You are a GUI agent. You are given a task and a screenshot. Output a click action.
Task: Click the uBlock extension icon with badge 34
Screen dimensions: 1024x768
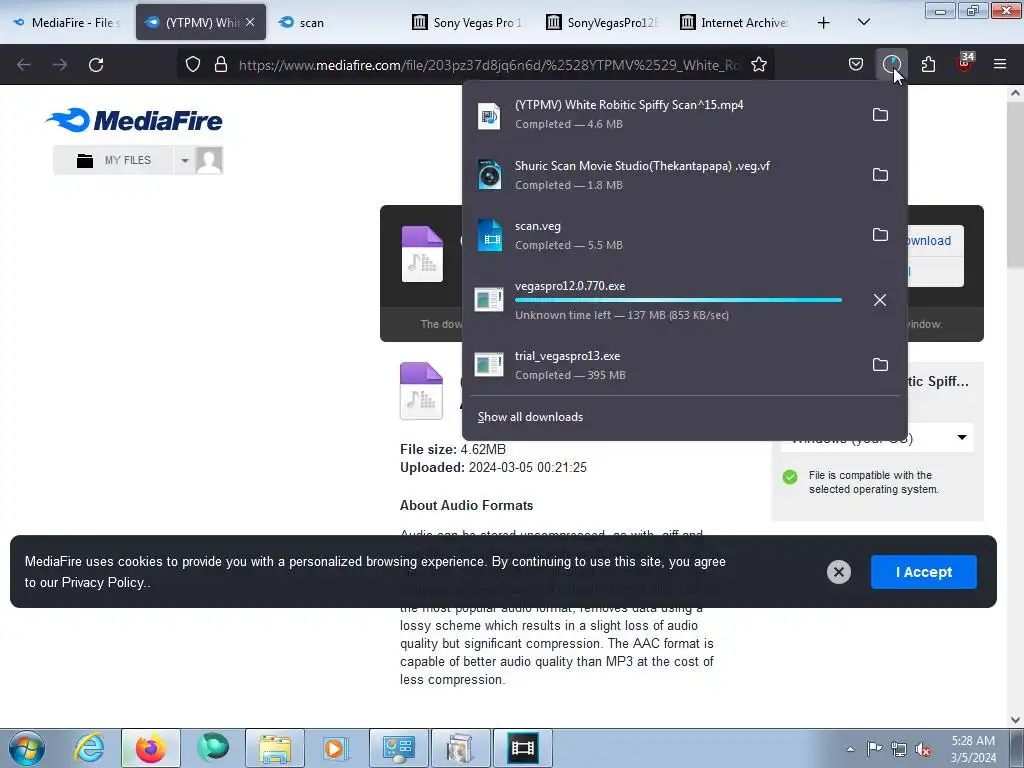pyautogui.click(x=964, y=63)
